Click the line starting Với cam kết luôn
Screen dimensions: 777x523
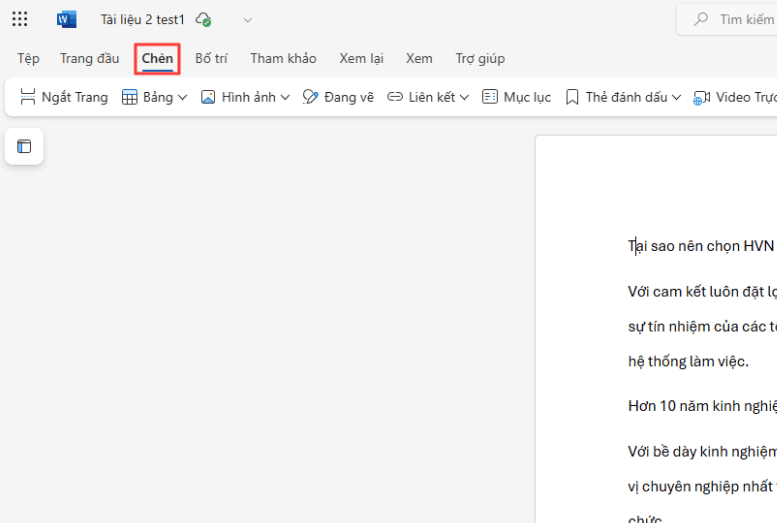[702, 292]
